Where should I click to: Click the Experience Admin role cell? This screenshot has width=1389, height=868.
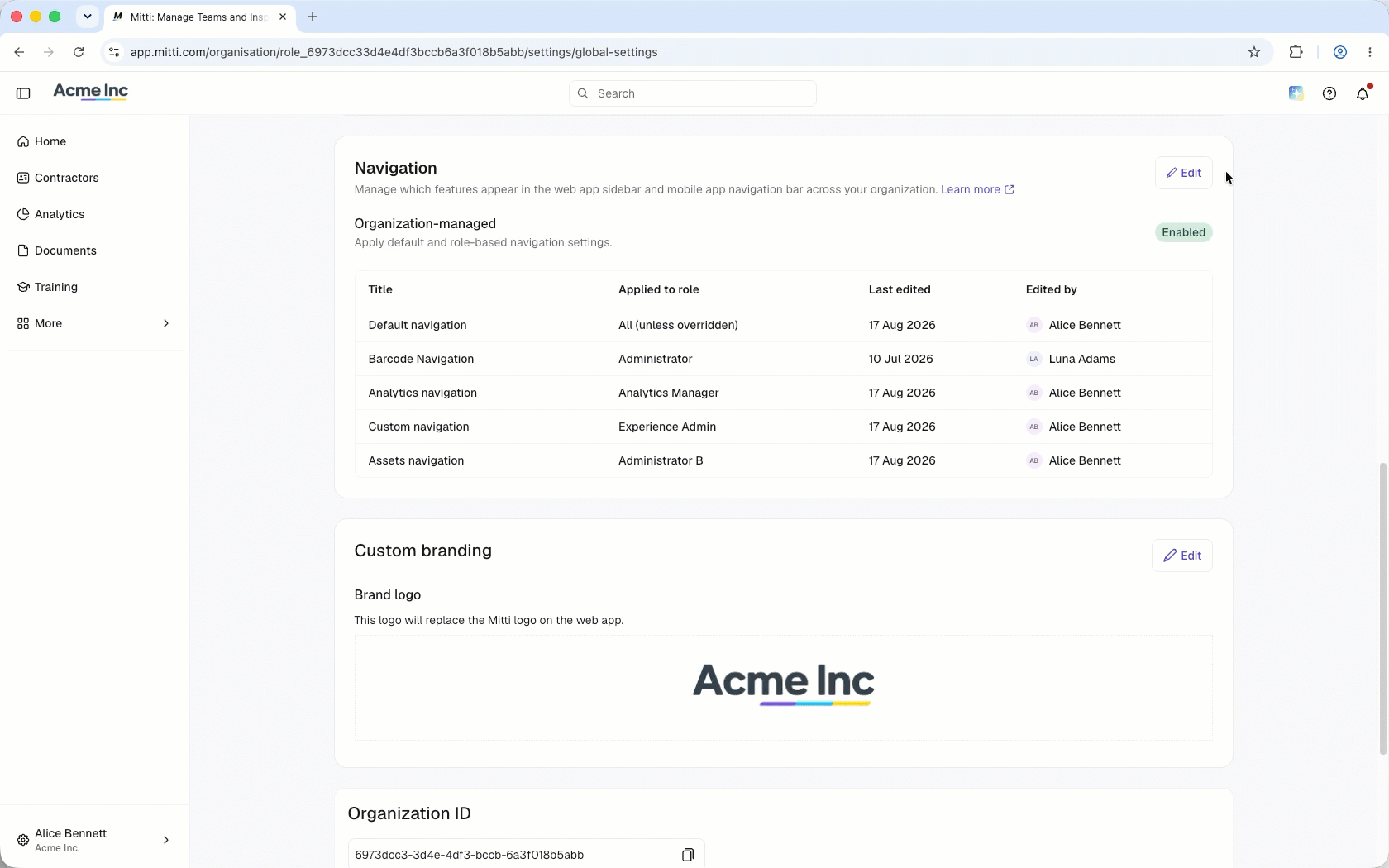click(x=667, y=427)
